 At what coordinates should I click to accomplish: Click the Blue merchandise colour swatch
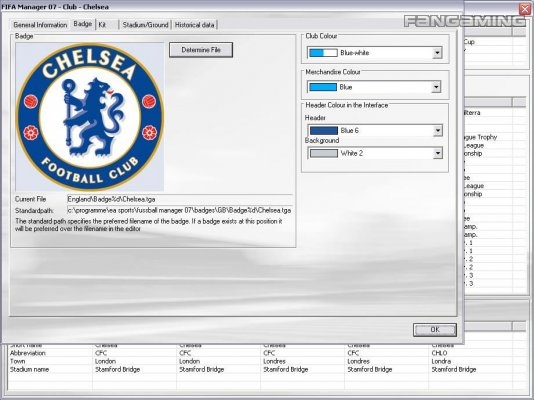323,87
